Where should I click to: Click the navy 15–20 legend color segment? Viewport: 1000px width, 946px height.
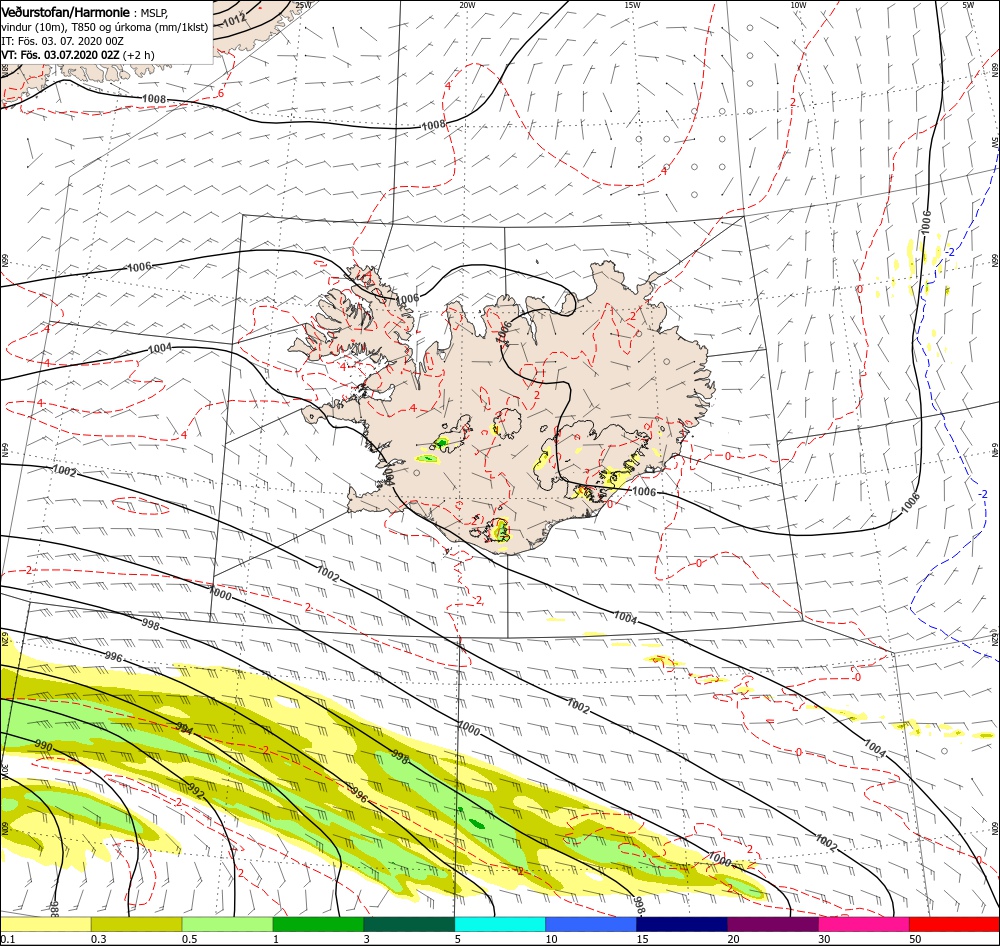pyautogui.click(x=682, y=924)
